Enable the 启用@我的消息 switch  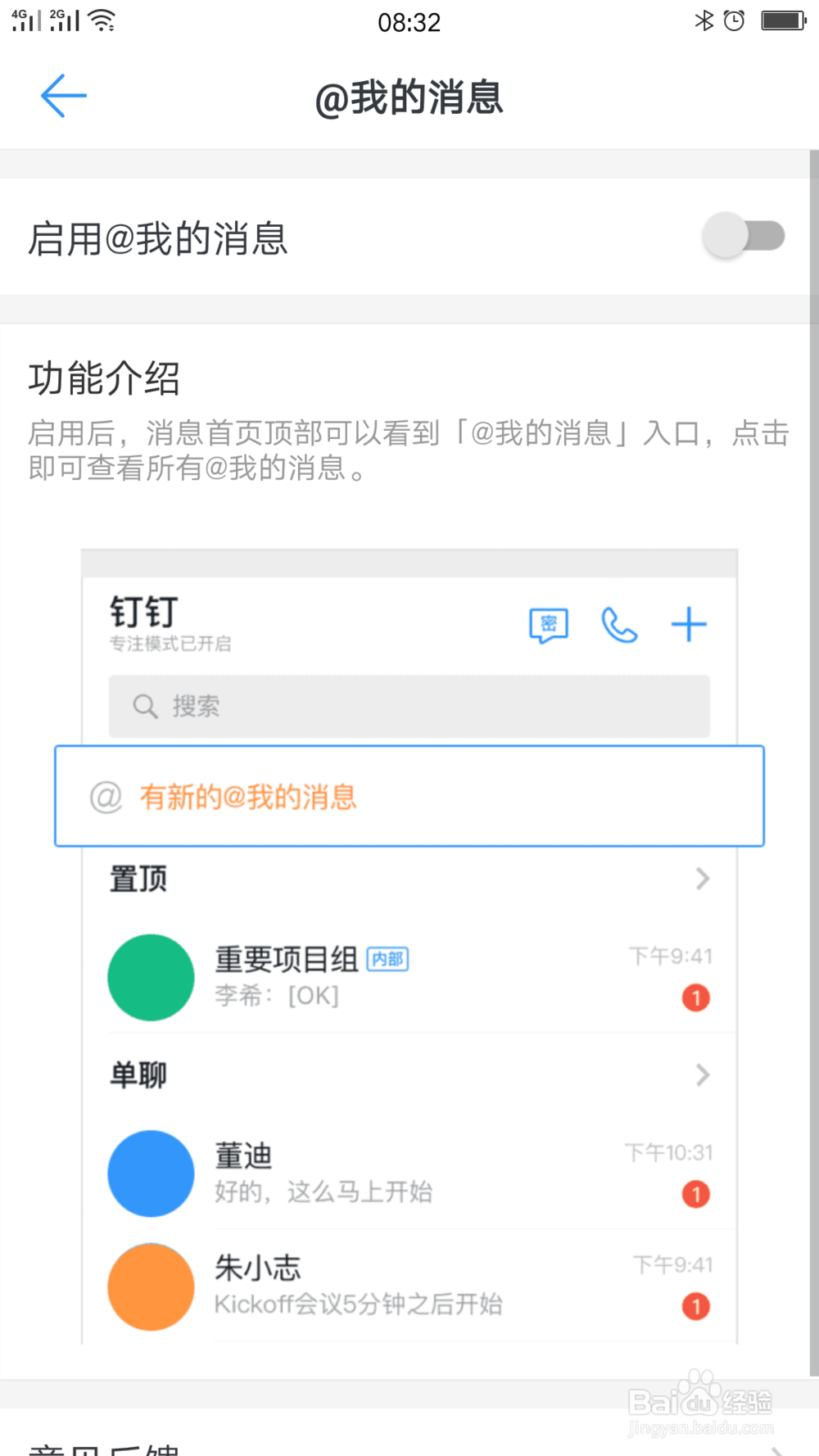pos(744,237)
